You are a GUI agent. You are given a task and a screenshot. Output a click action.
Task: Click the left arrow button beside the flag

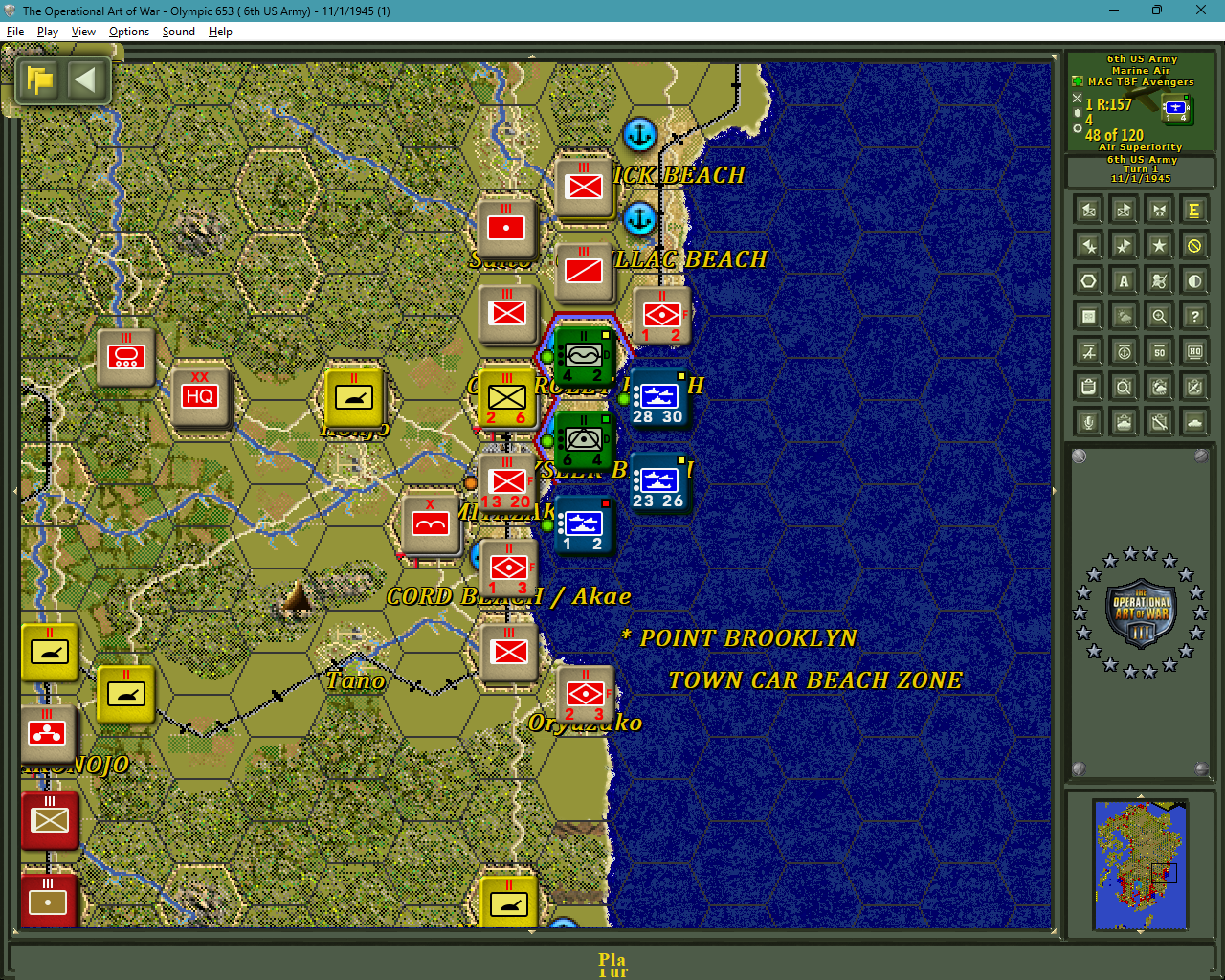click(x=86, y=80)
